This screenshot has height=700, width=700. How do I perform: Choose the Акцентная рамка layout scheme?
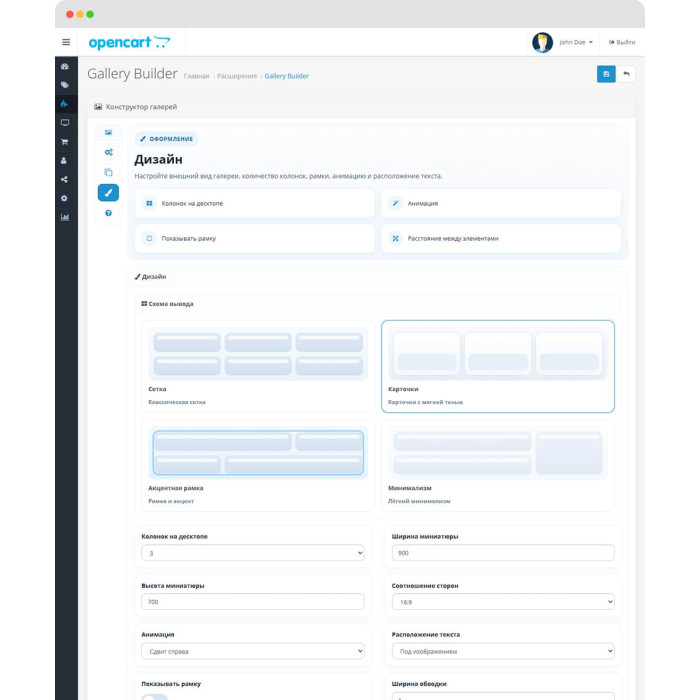pos(258,465)
